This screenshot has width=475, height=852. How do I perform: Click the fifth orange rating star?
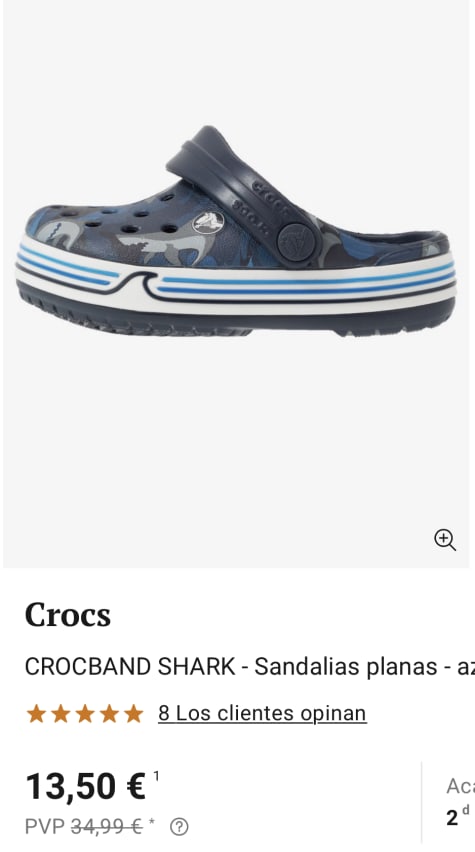133,713
